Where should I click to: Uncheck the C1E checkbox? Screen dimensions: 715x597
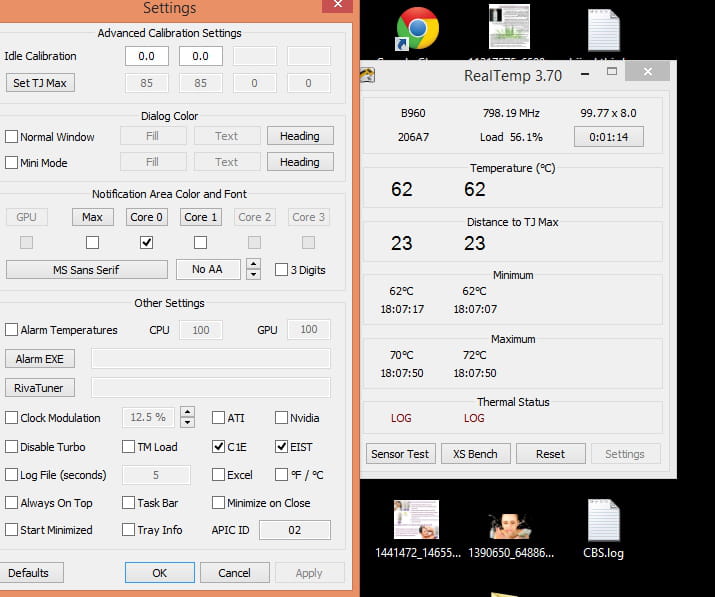(218, 446)
